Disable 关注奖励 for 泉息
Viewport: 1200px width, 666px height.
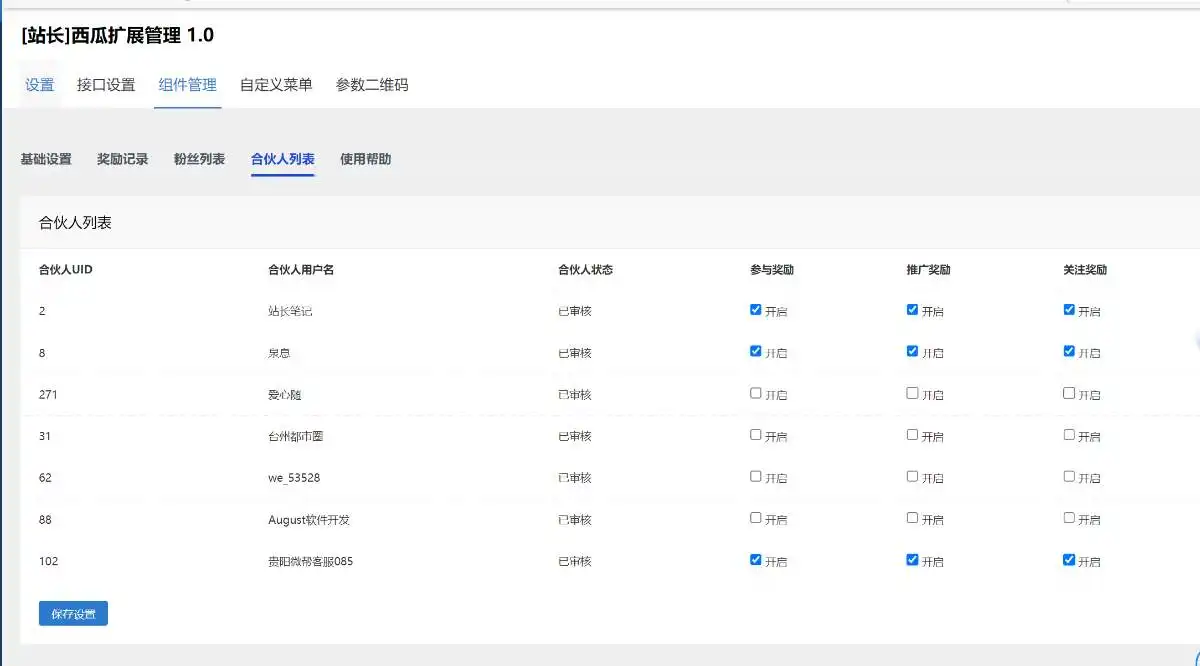pyautogui.click(x=1069, y=351)
